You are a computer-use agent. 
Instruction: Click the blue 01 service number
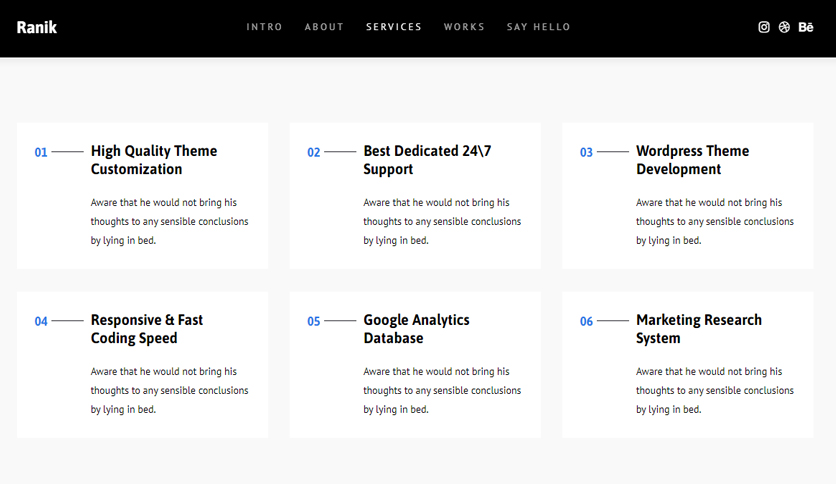(41, 152)
